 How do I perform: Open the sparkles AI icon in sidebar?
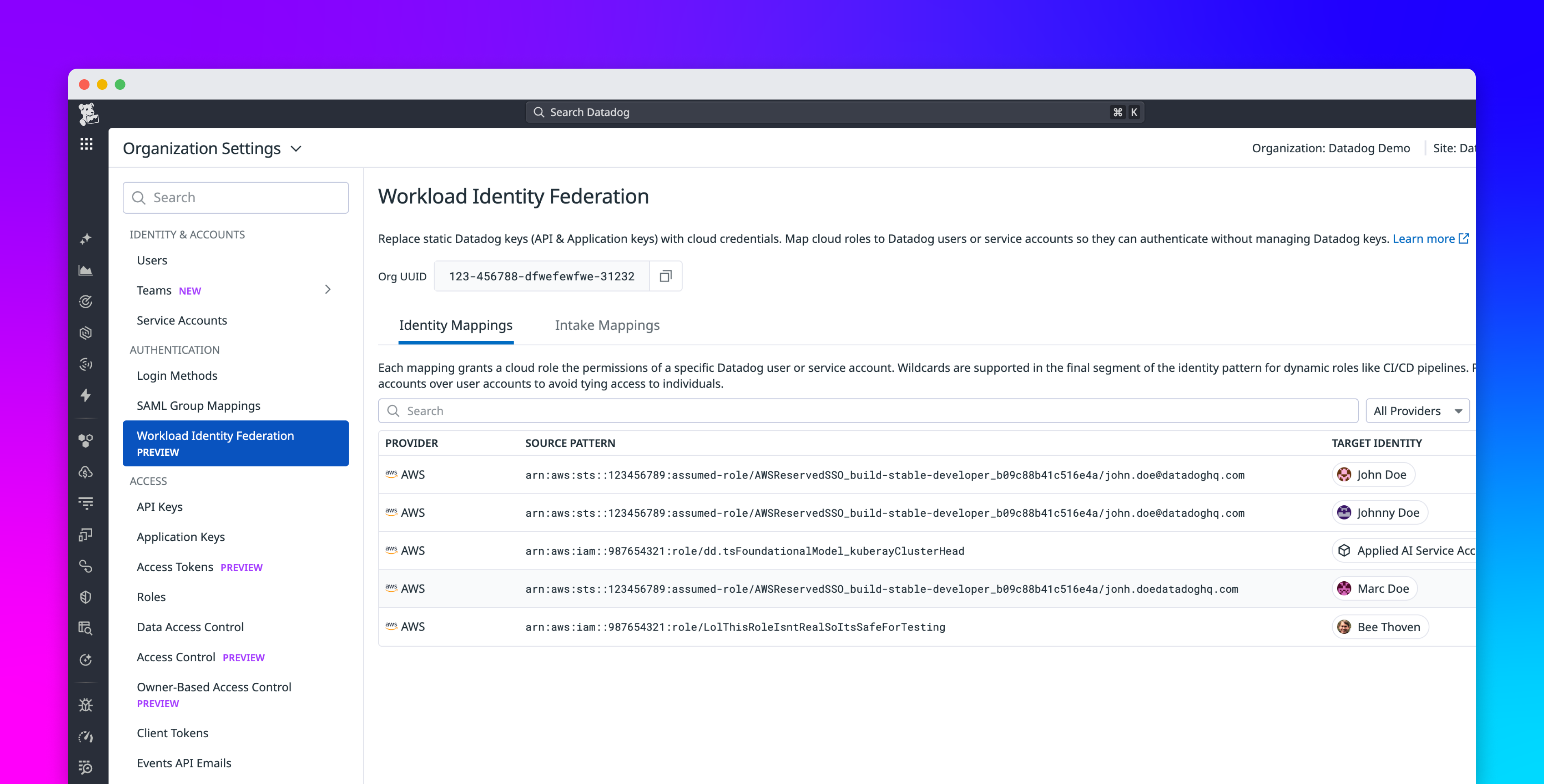pyautogui.click(x=86, y=238)
